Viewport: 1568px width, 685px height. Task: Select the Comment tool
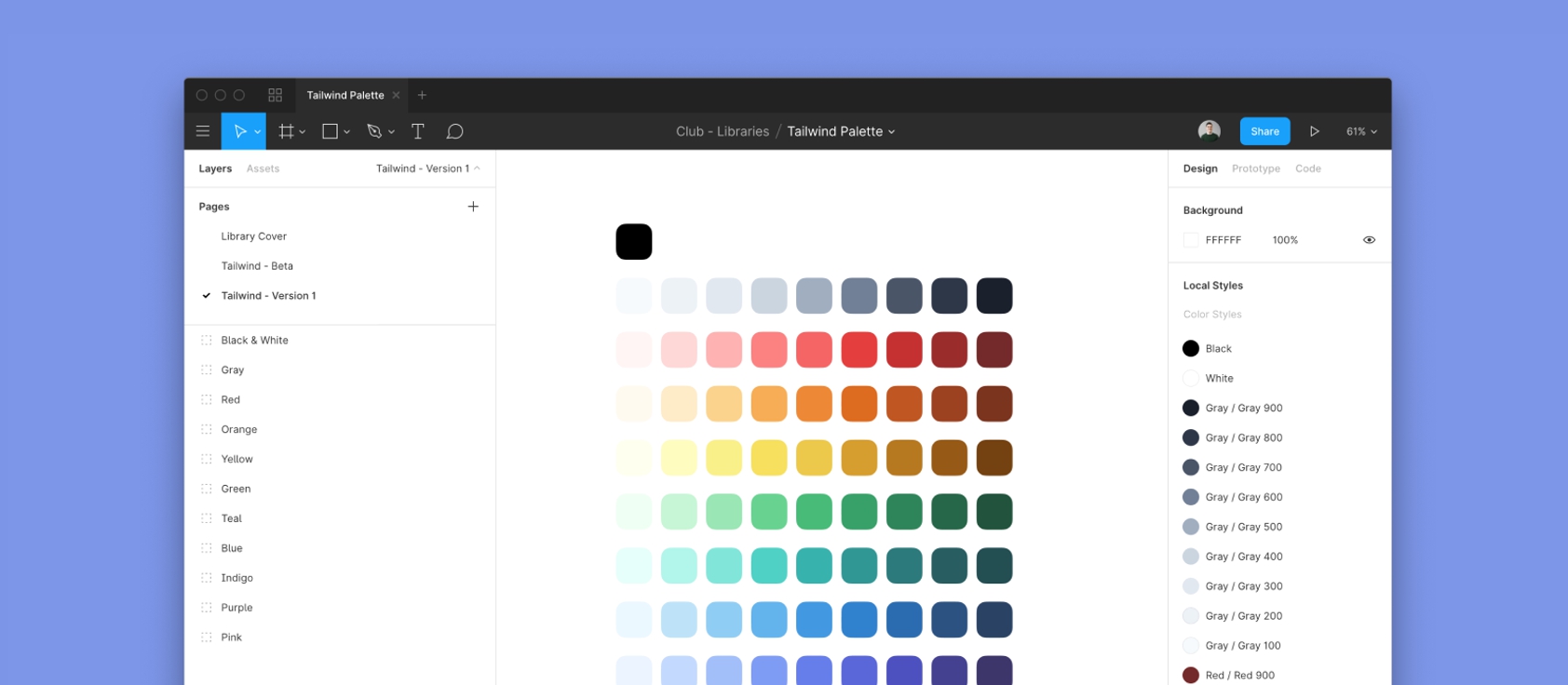pos(454,131)
